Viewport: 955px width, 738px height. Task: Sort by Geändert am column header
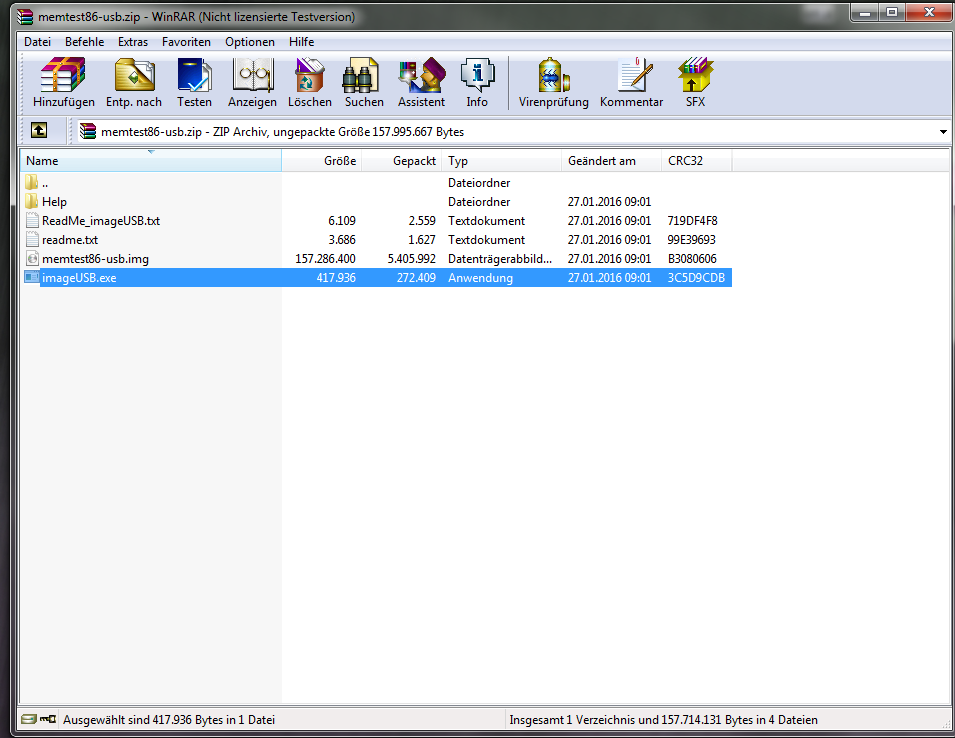[x=611, y=161]
